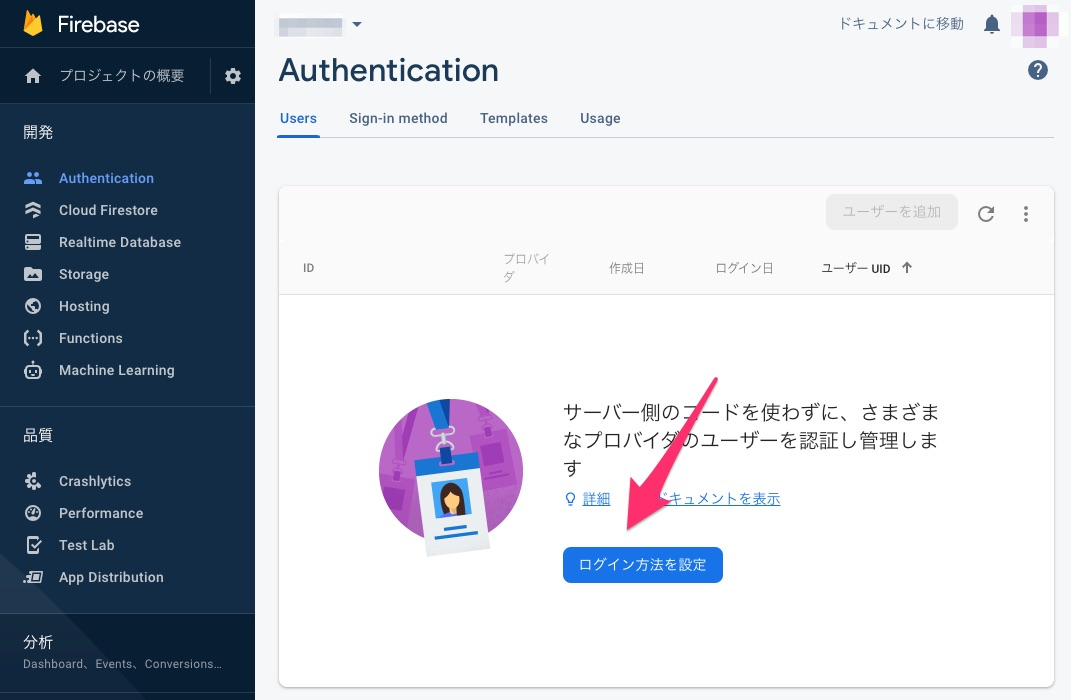Expand the 分析 section
This screenshot has height=700, width=1071.
127,652
